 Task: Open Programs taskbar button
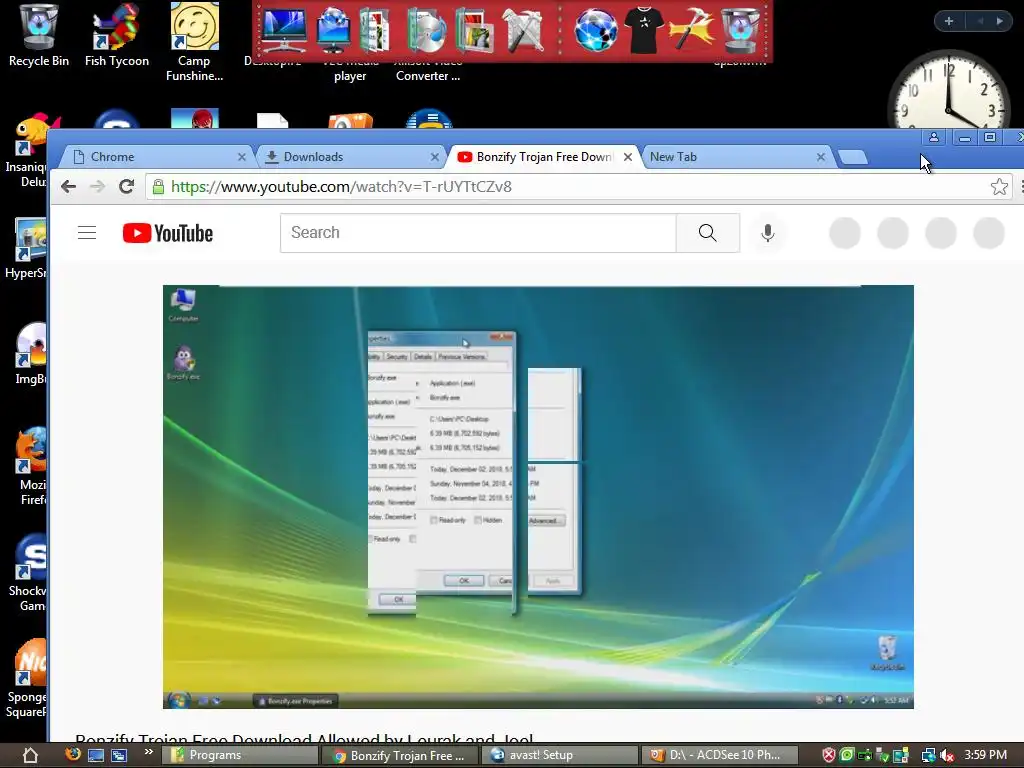click(242, 755)
